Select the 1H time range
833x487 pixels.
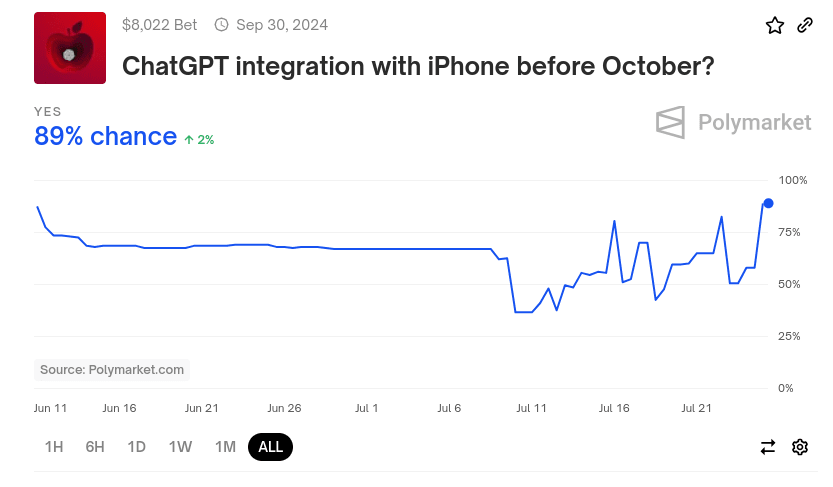pos(54,447)
